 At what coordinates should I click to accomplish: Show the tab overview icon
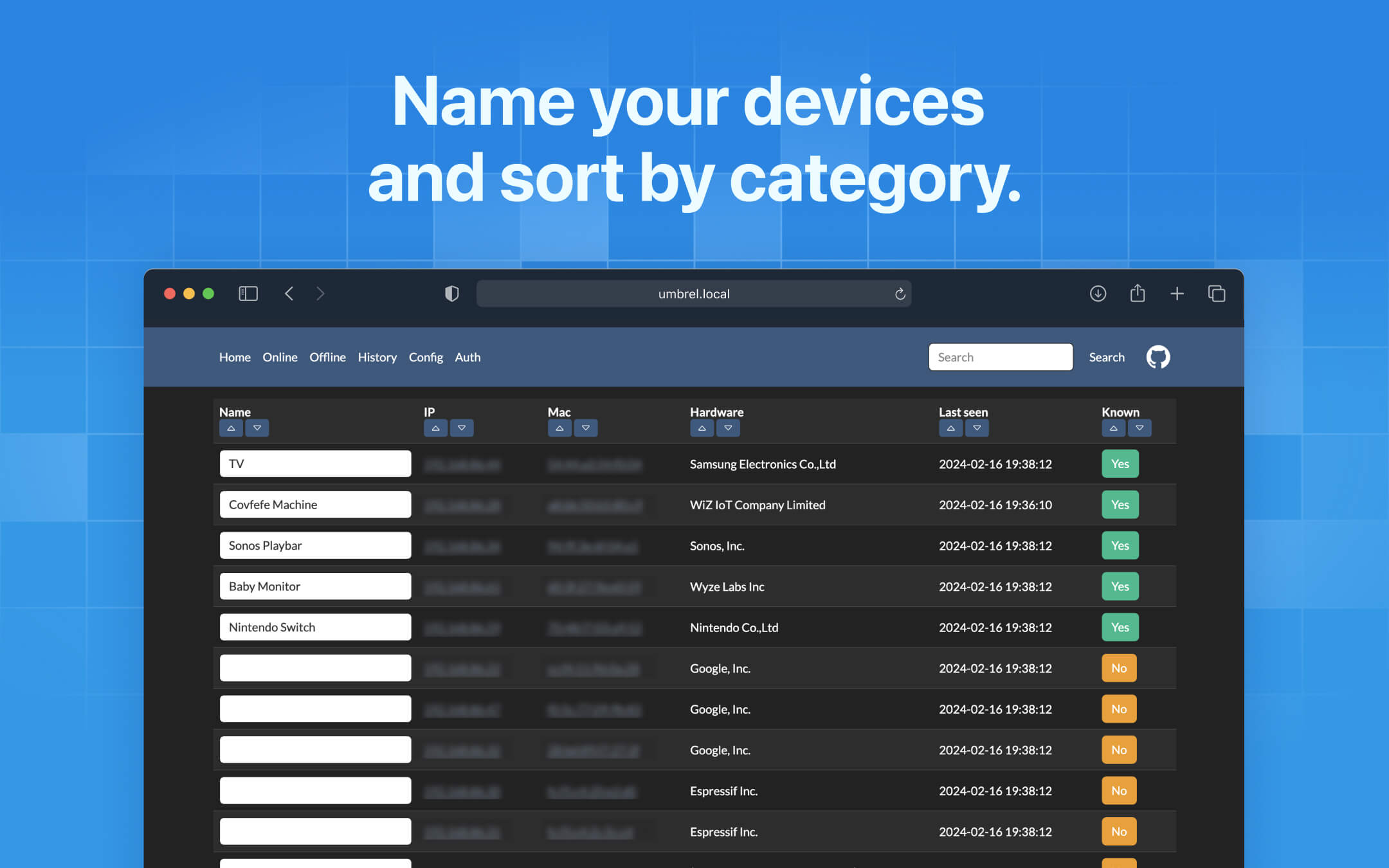(1217, 293)
